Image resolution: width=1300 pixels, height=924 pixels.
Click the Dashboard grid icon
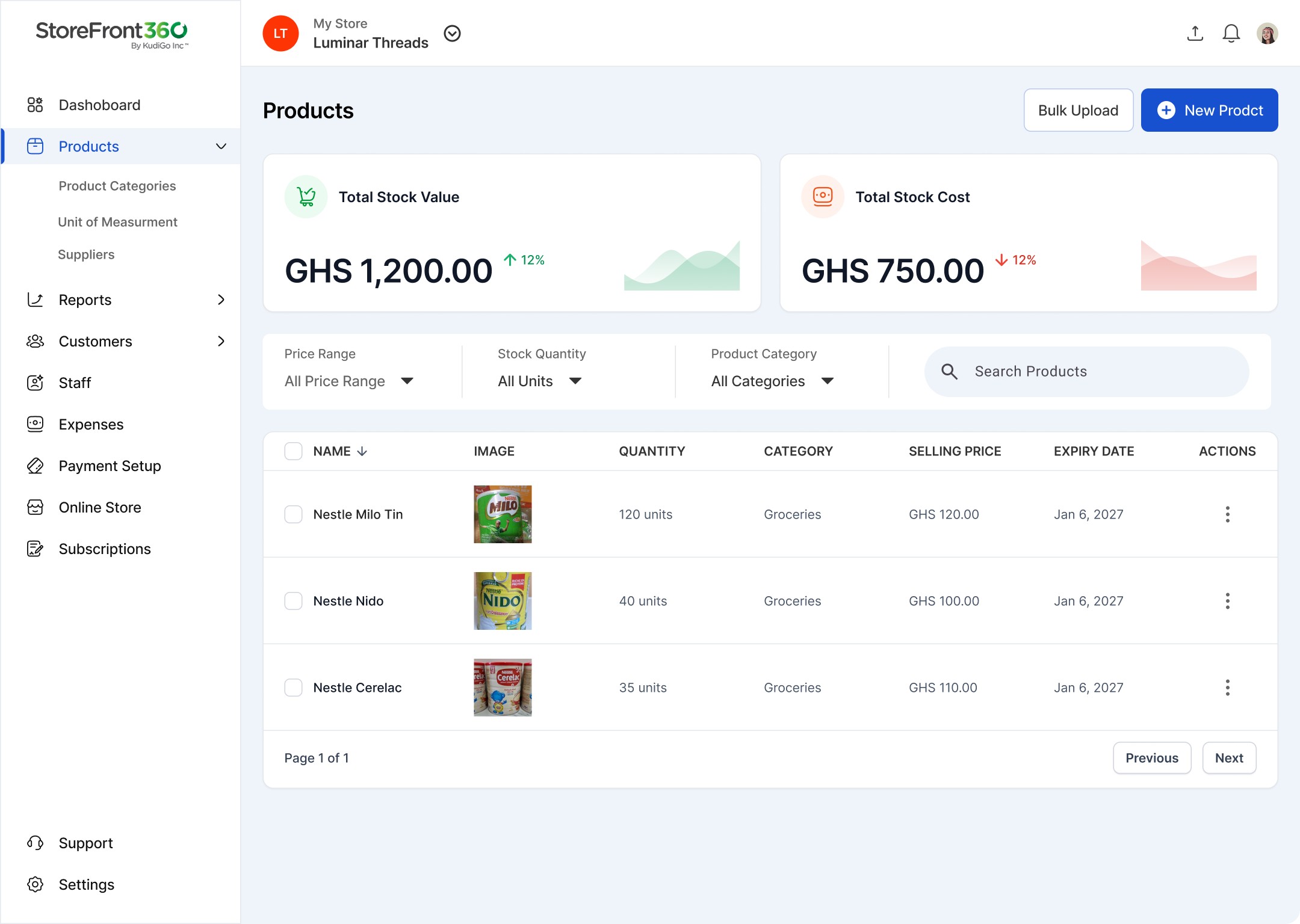[x=36, y=105]
